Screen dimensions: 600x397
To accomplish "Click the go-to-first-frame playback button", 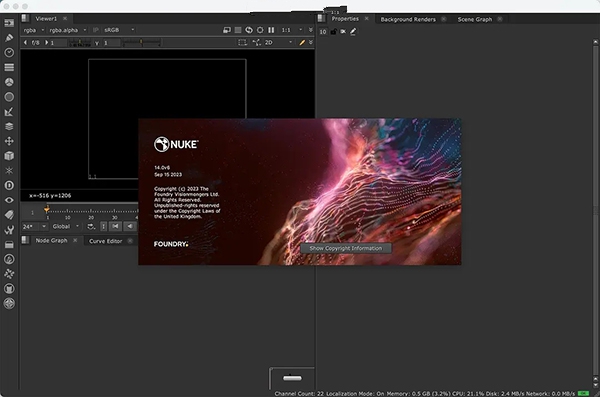I will [115, 227].
